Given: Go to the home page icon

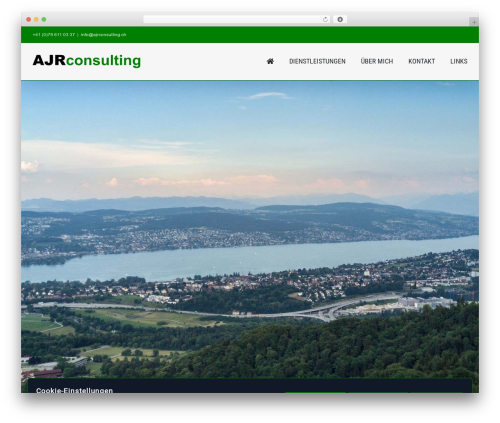Looking at the screenshot, I should (x=270, y=61).
